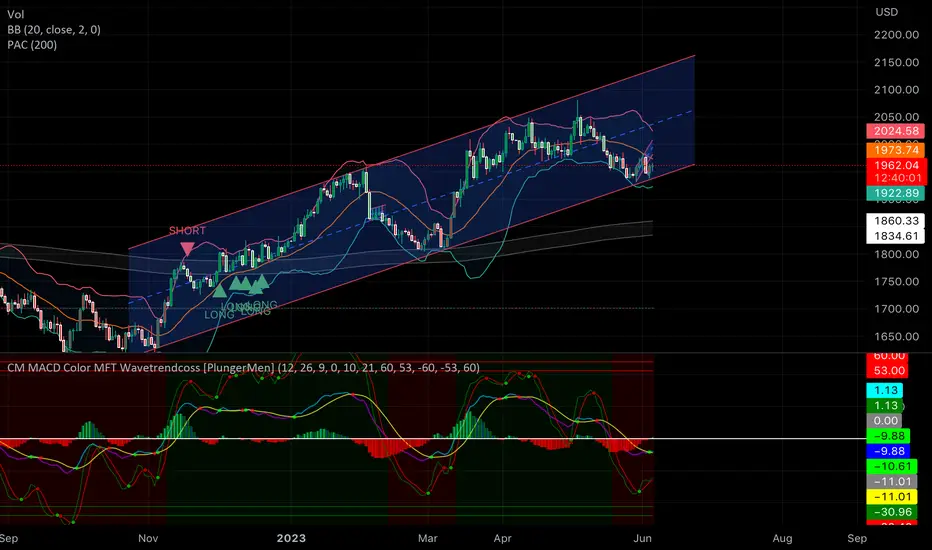Image resolution: width=932 pixels, height=550 pixels.
Task: Click the 1650.00 price axis label
Action: (x=896, y=336)
